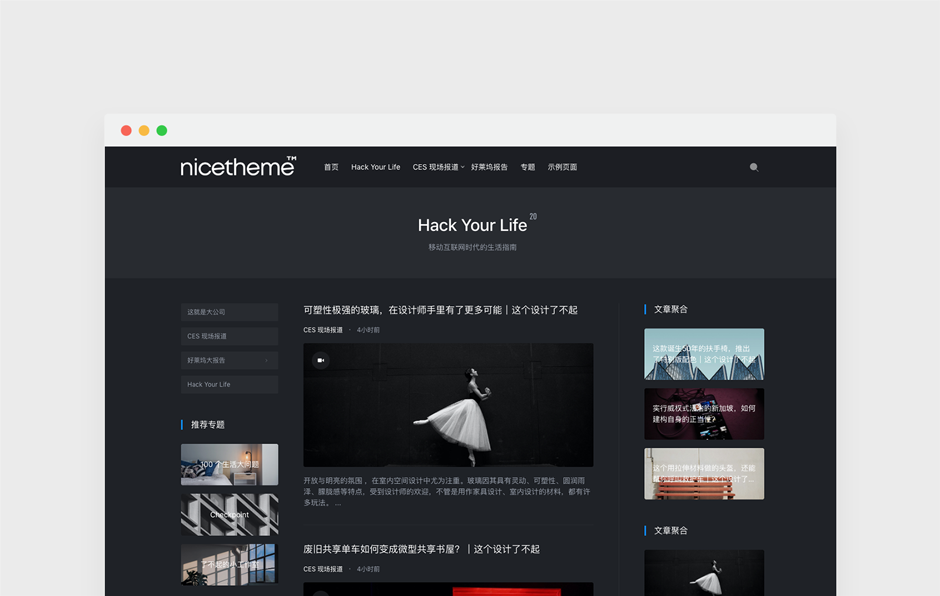Click the video camera icon on the ballet photo
Screen dimensions: 940x596
point(320,359)
